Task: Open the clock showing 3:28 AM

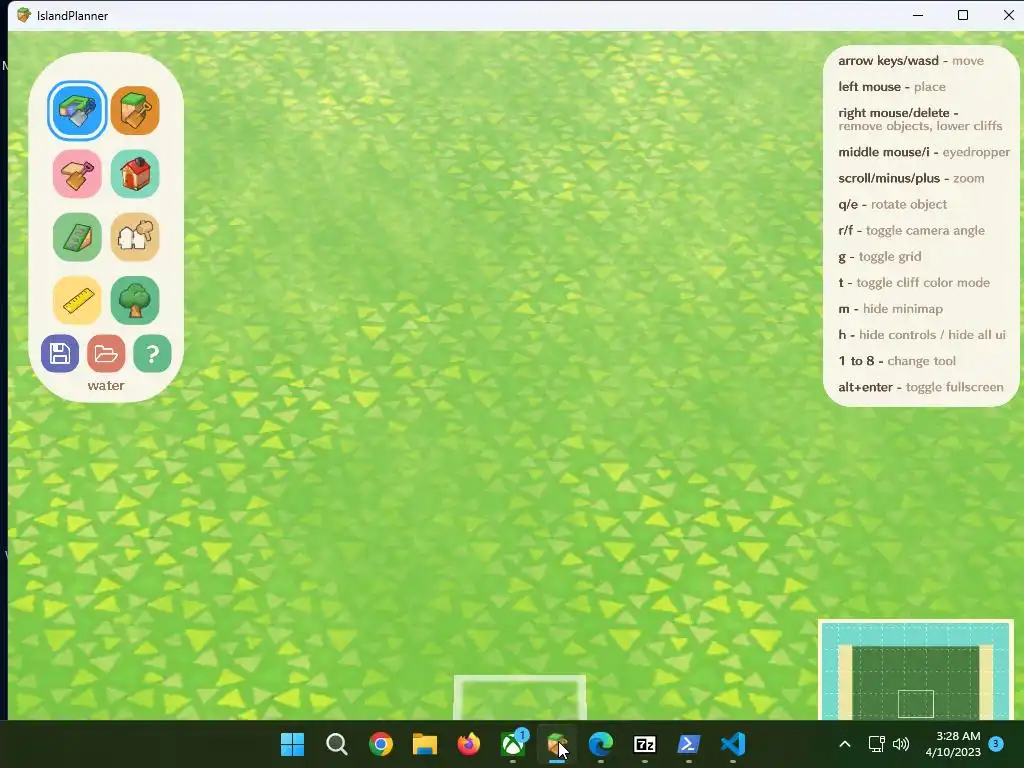Action: tap(953, 744)
